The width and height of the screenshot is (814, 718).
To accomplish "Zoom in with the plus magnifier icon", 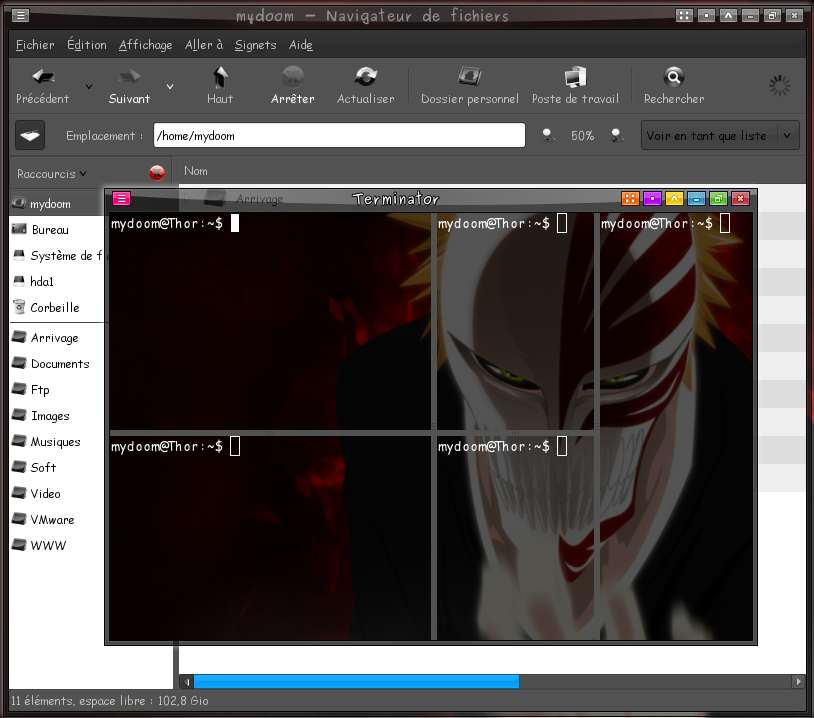I will tap(617, 136).
